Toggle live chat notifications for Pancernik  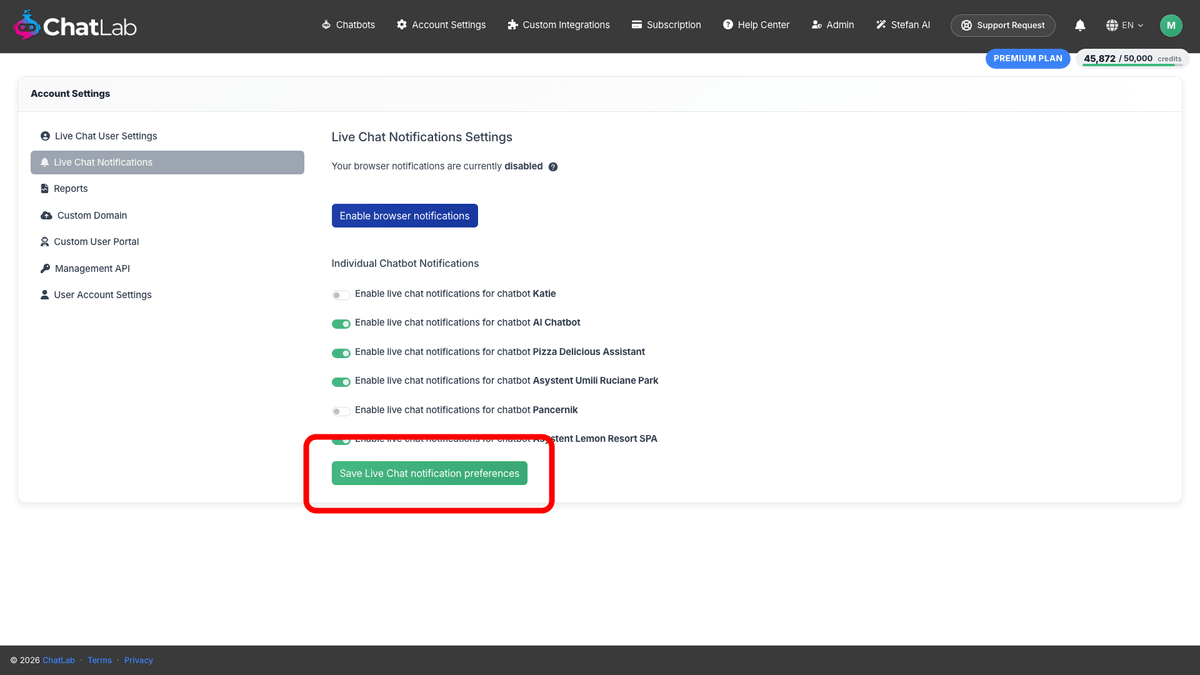[x=342, y=411]
